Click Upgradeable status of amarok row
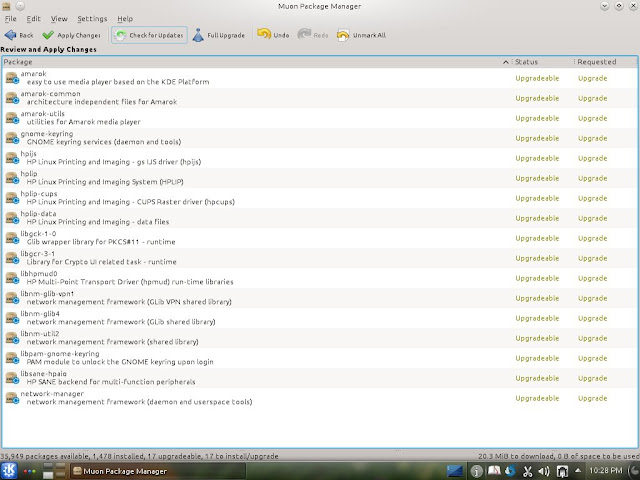The image size is (640, 480). tap(537, 78)
